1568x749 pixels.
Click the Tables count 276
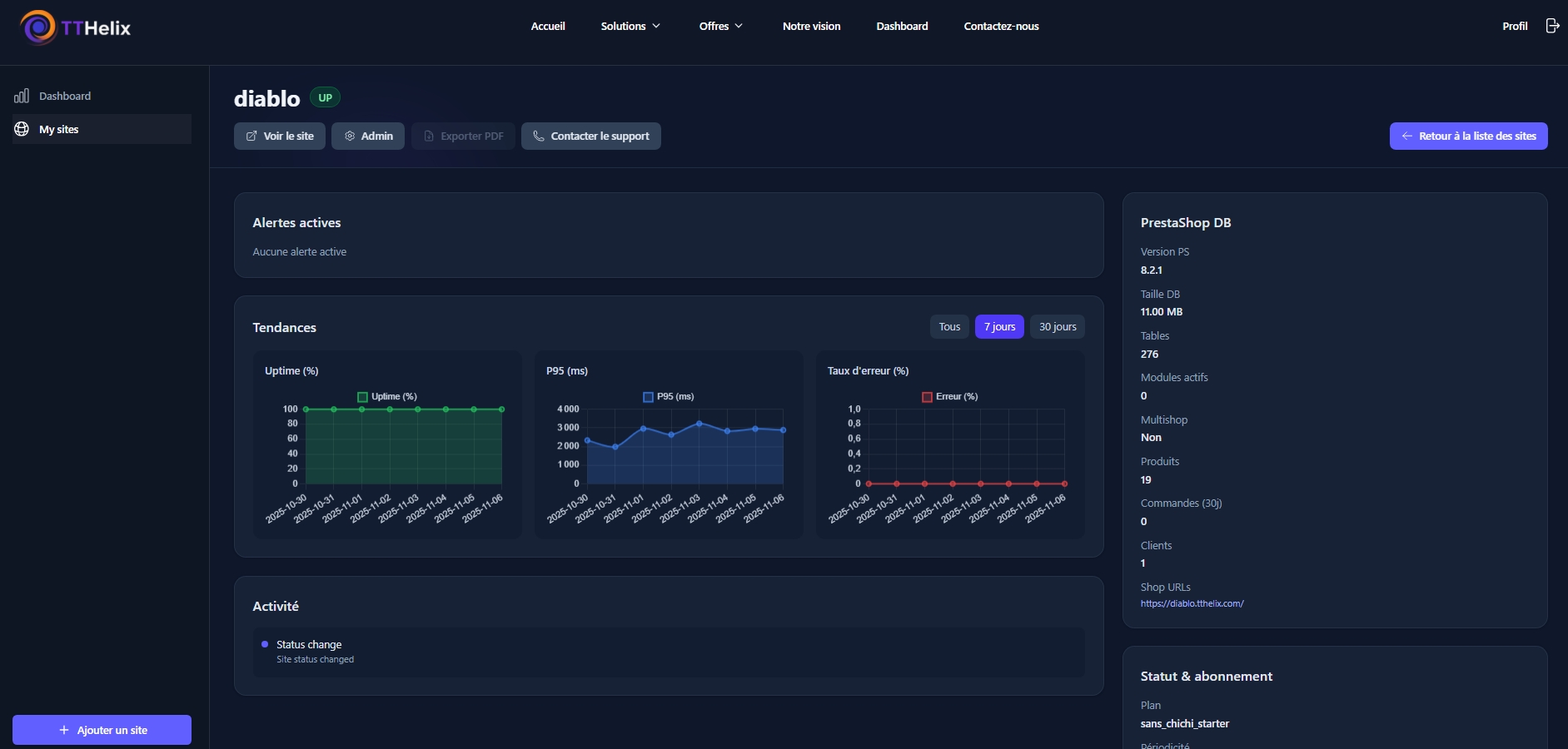click(x=1149, y=355)
